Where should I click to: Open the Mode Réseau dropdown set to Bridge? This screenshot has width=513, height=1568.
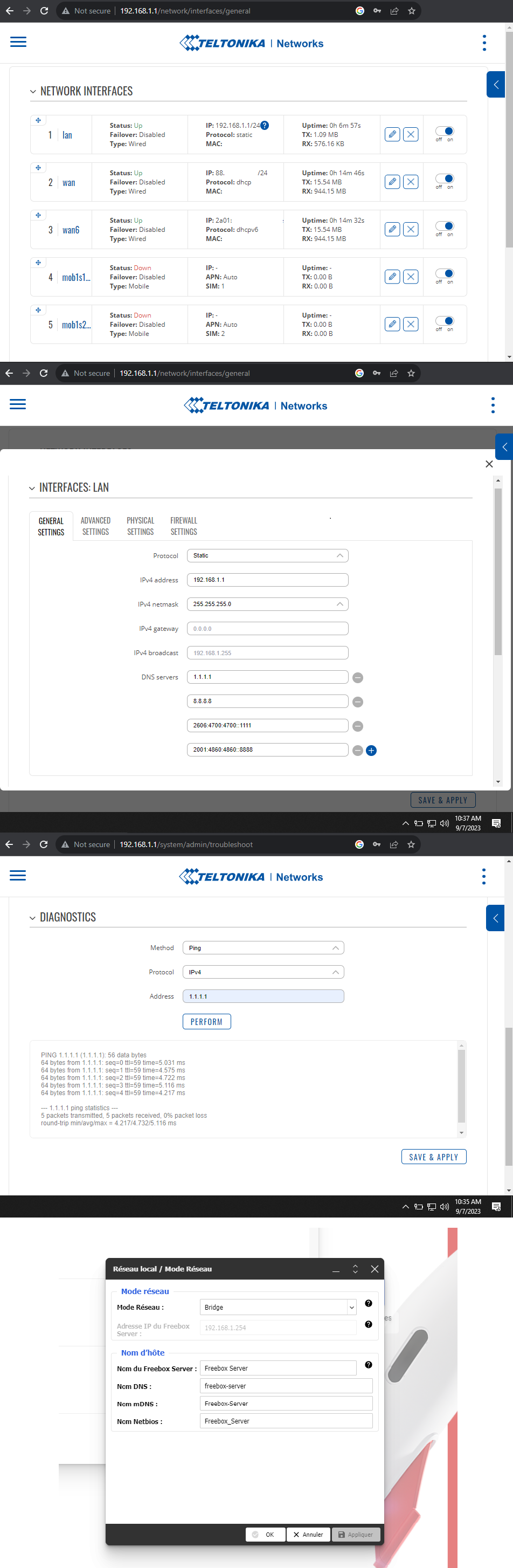tap(278, 1307)
